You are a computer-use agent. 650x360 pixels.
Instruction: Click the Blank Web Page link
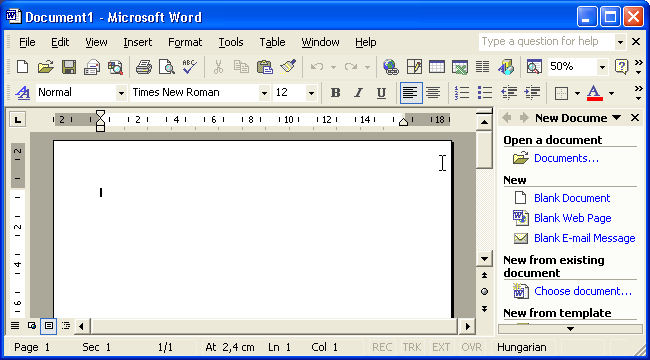click(572, 218)
